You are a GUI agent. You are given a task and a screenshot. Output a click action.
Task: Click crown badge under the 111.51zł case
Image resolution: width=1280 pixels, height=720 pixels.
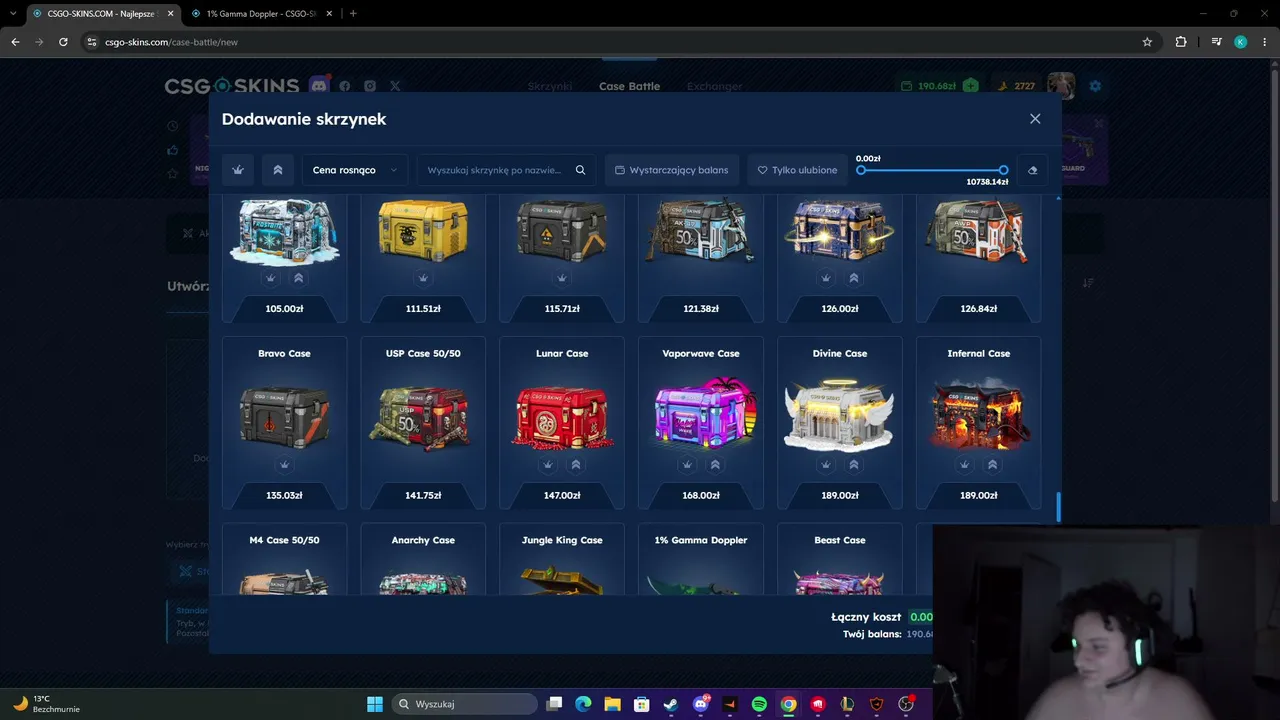point(423,278)
